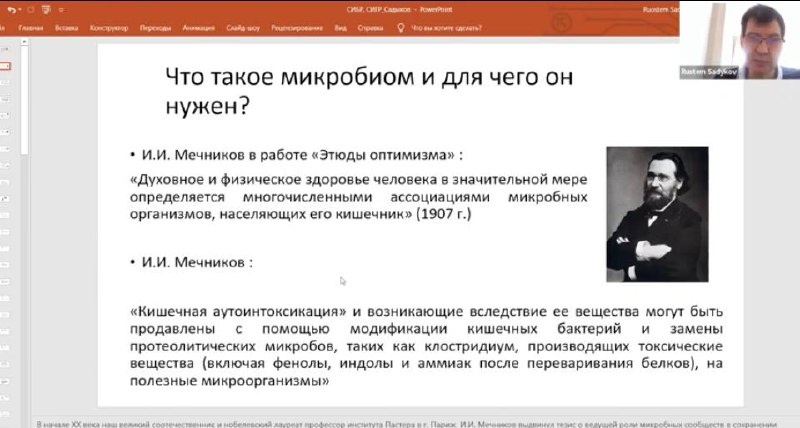
Task: Open the Анимация ribbon tab
Action: [x=198, y=28]
